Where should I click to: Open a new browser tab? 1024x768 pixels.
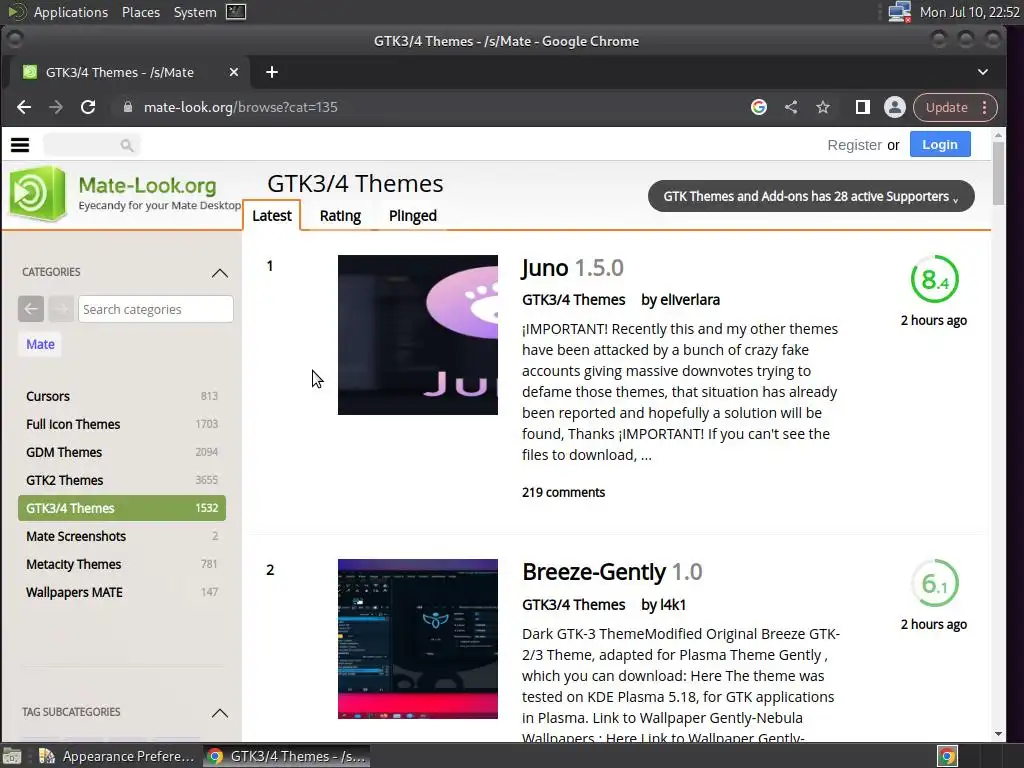tap(272, 72)
